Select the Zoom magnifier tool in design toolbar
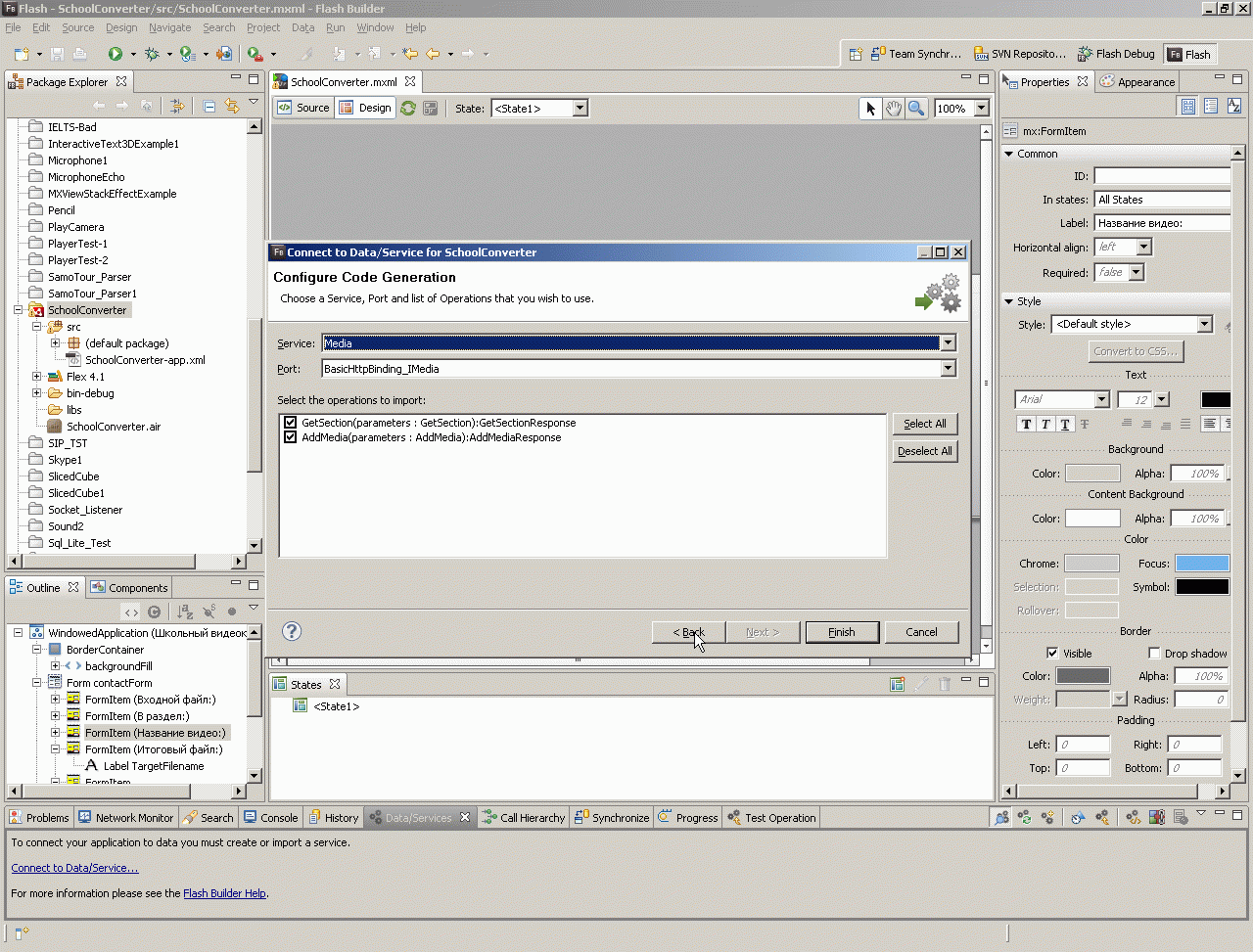The width and height of the screenshot is (1253, 952). click(x=916, y=109)
